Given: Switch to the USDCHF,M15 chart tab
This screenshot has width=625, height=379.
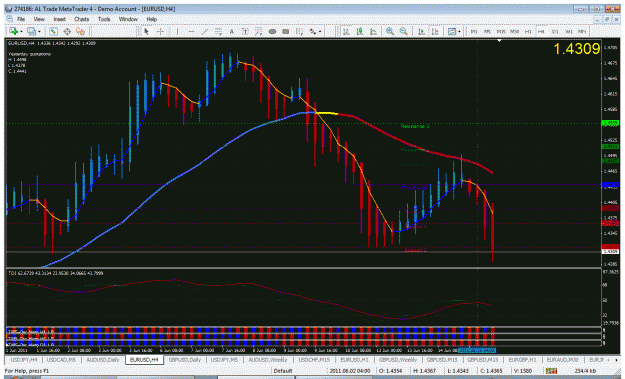Looking at the screenshot, I should click(314, 359).
